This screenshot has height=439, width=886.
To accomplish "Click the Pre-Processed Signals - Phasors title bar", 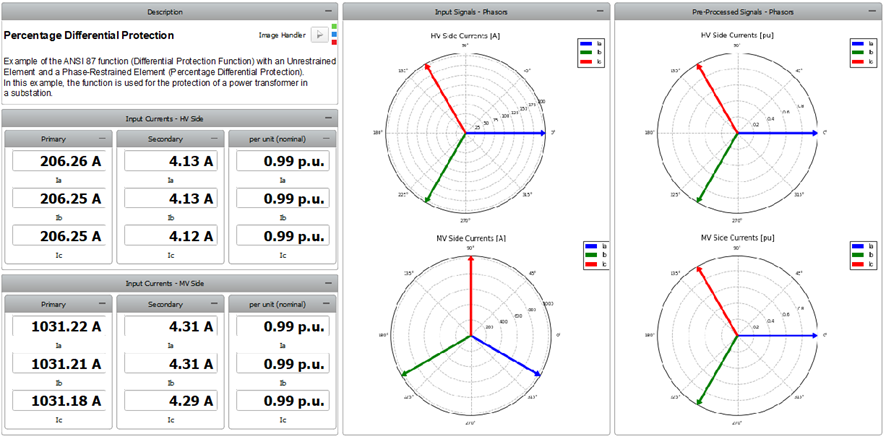I will pyautogui.click(x=746, y=12).
